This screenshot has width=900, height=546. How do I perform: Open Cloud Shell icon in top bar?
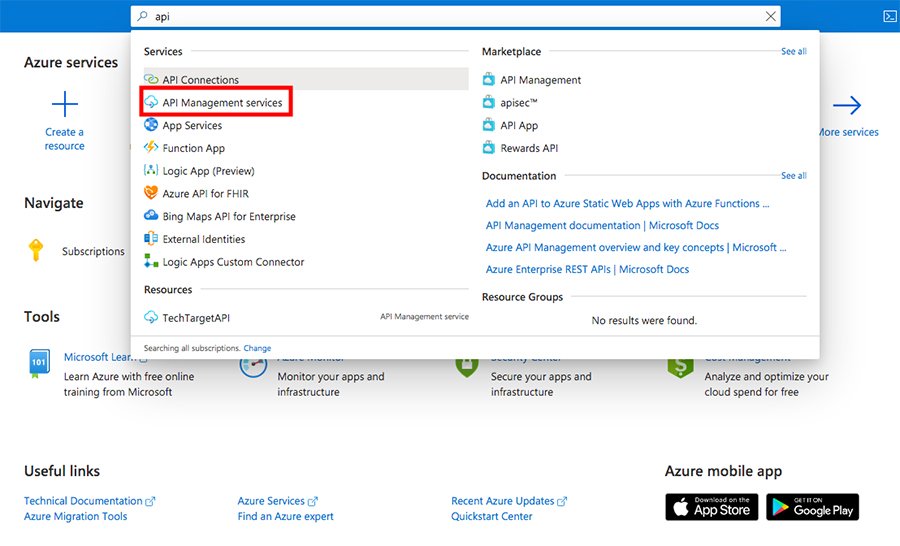(x=888, y=17)
